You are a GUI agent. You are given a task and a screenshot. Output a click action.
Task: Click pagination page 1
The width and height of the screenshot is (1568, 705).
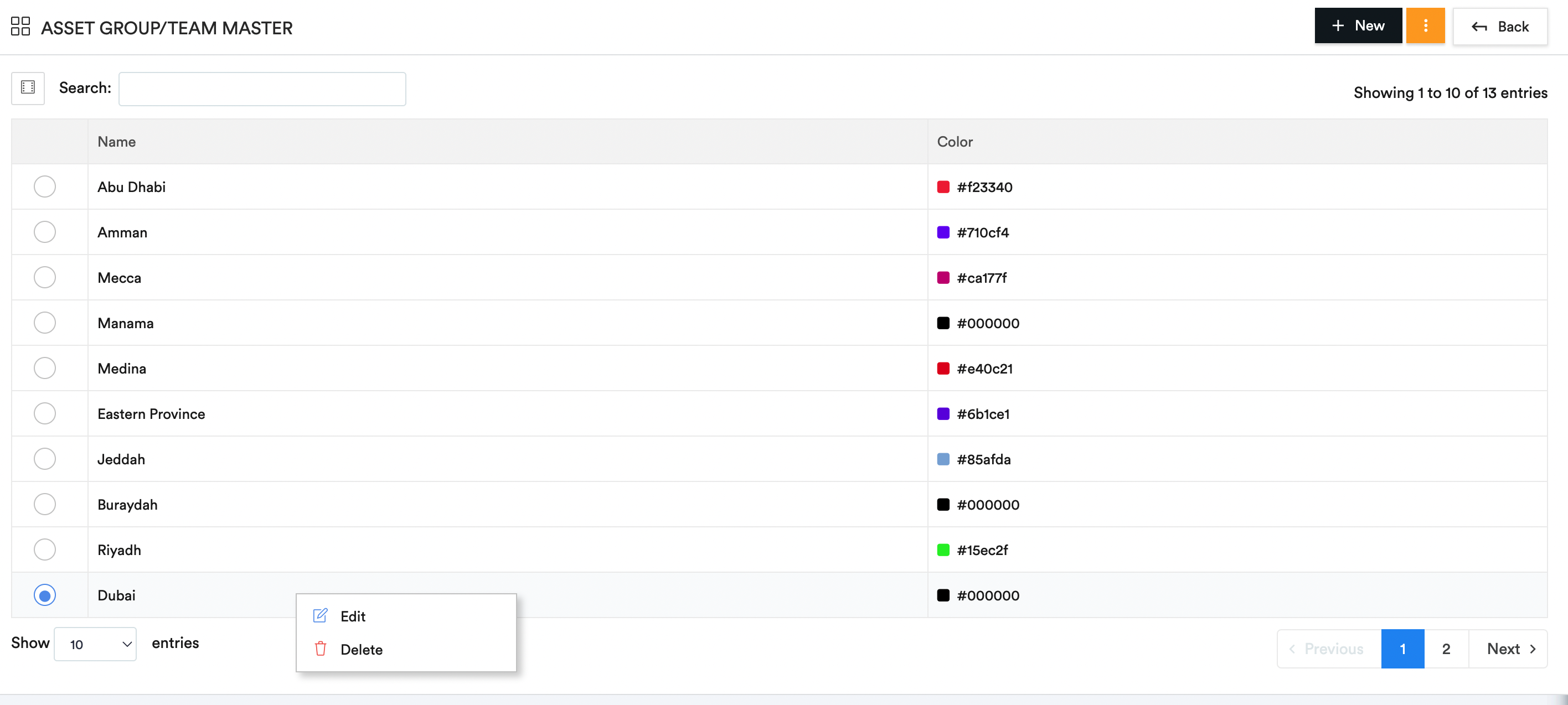(1402, 649)
